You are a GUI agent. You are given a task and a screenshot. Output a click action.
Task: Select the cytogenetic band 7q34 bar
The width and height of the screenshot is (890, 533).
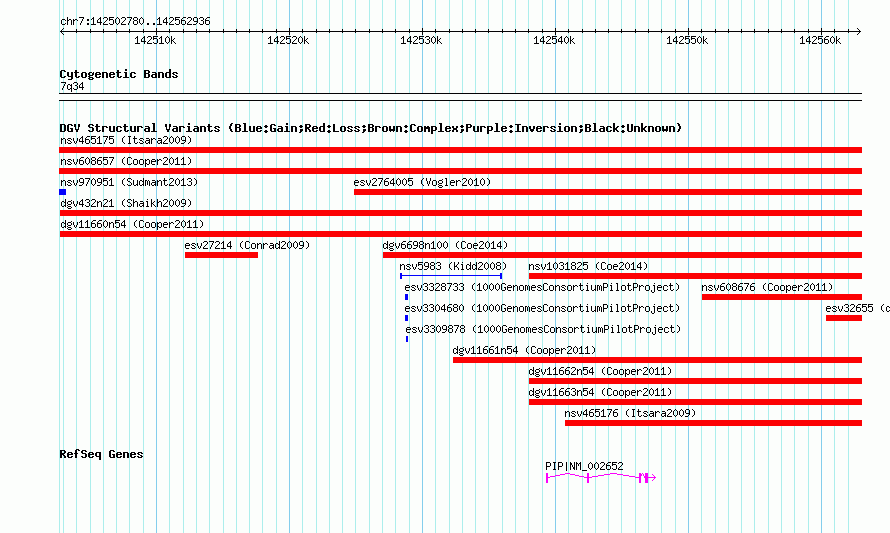pos(460,97)
